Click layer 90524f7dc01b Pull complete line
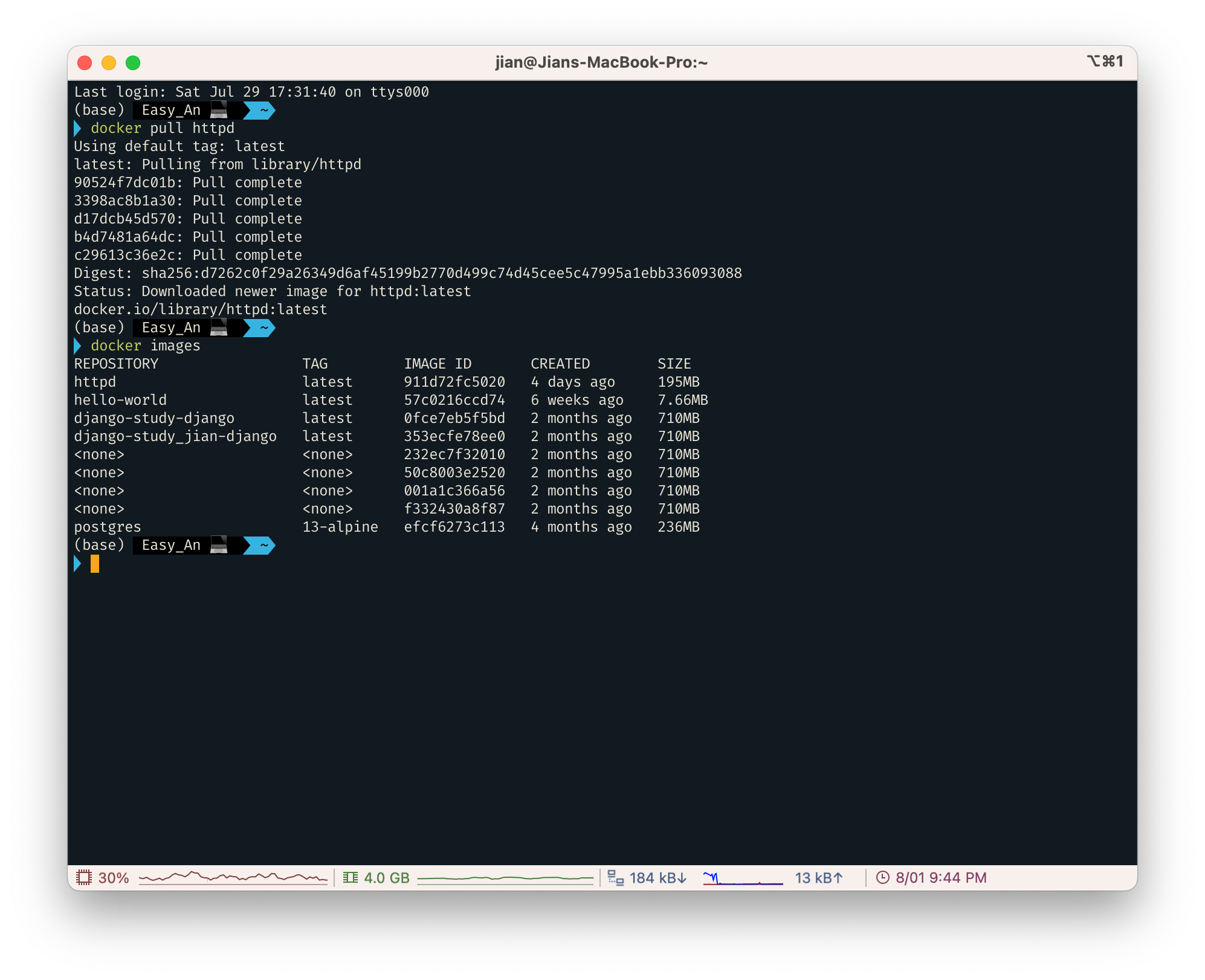 [x=188, y=182]
